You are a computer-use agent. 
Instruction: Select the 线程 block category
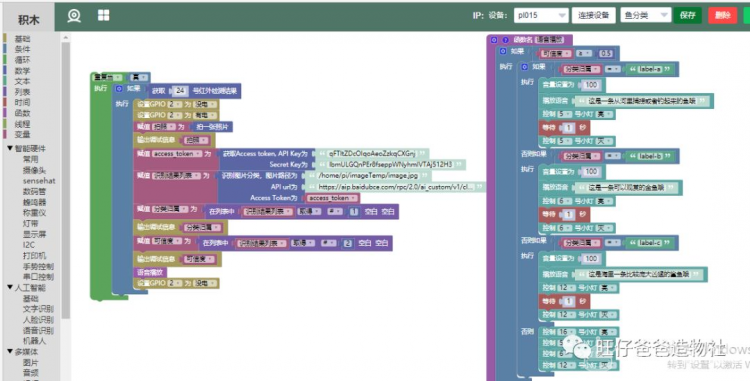(22, 124)
